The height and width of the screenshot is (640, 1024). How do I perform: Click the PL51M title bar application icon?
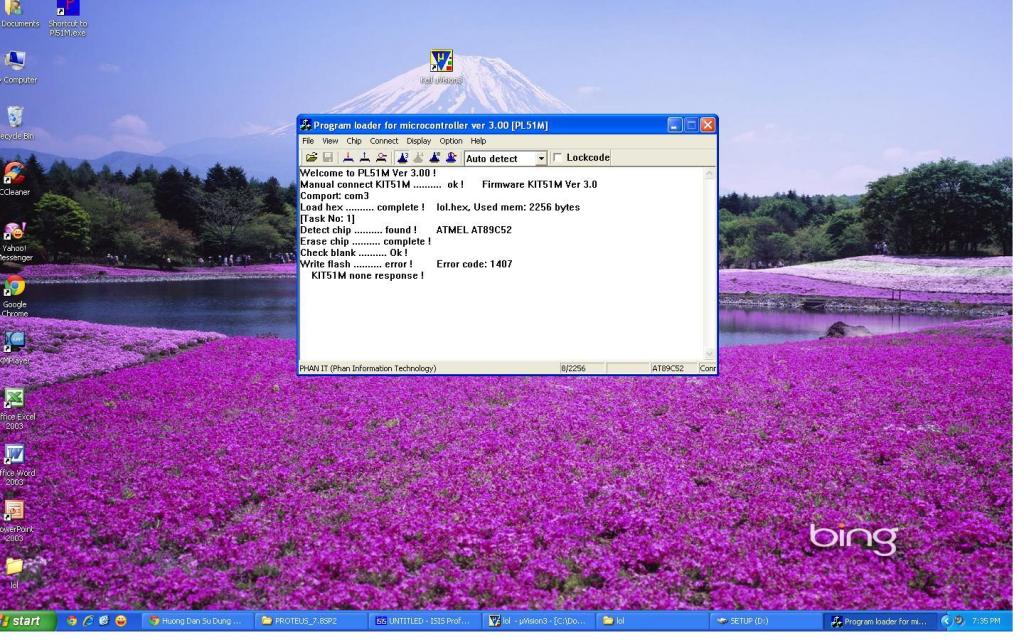pyautogui.click(x=306, y=125)
